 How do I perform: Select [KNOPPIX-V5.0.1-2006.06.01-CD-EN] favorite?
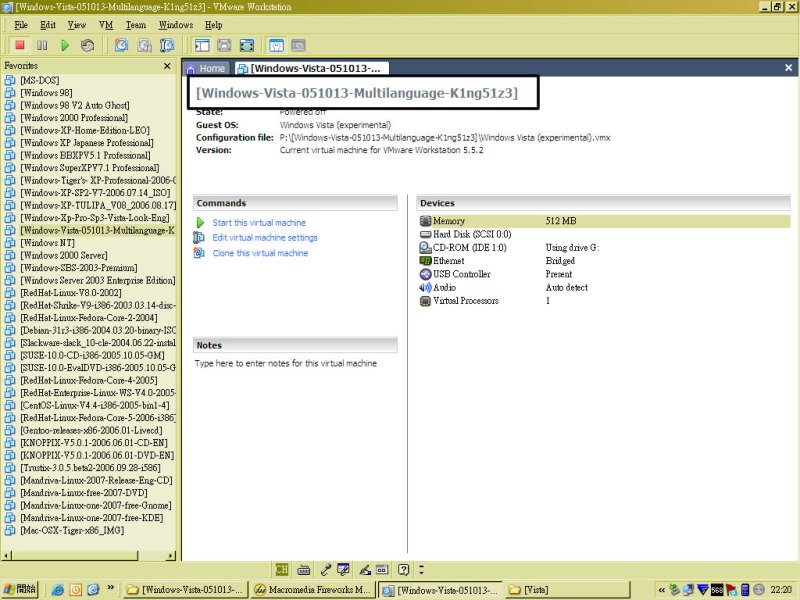click(x=94, y=442)
